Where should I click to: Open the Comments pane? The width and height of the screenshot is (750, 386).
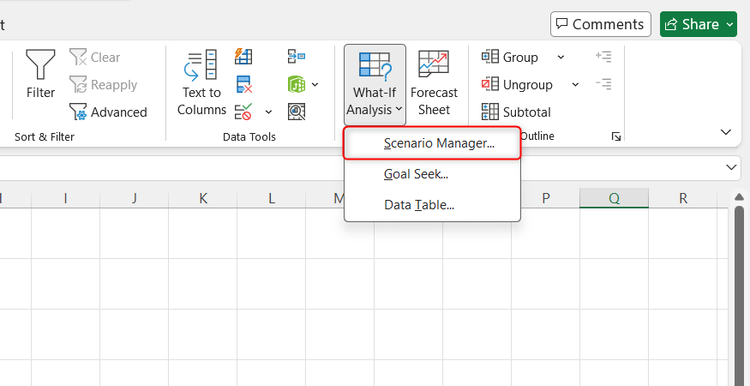[x=600, y=24]
